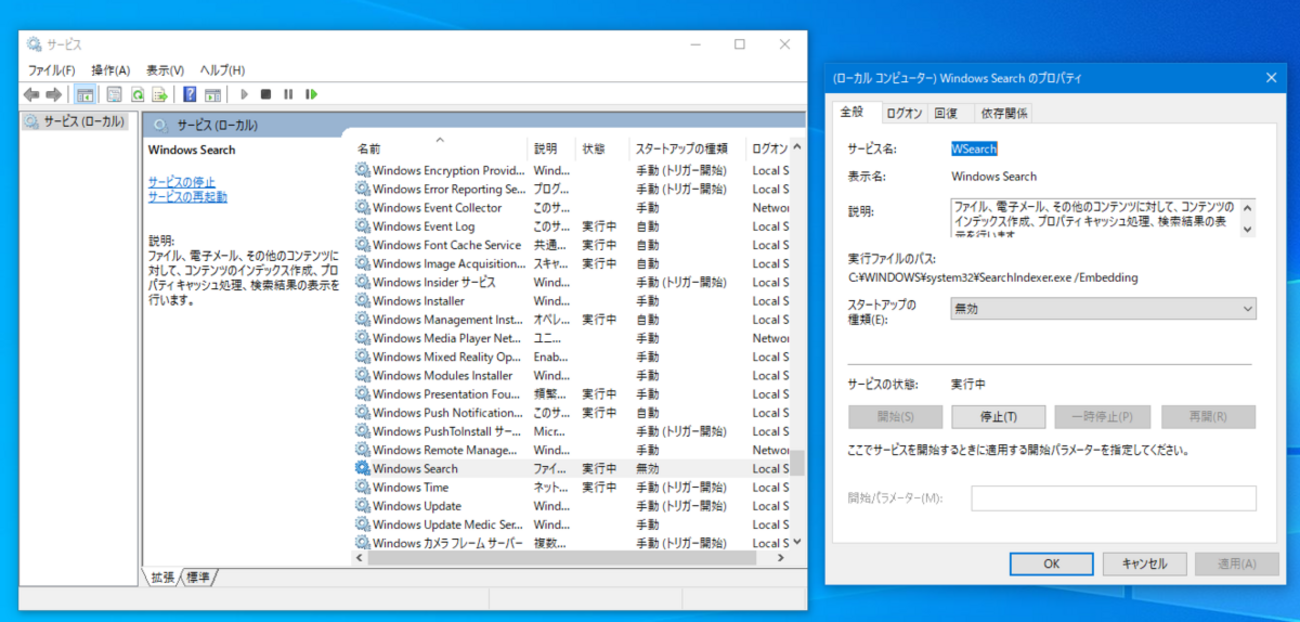Open Help via blue question mark icon

(190, 94)
